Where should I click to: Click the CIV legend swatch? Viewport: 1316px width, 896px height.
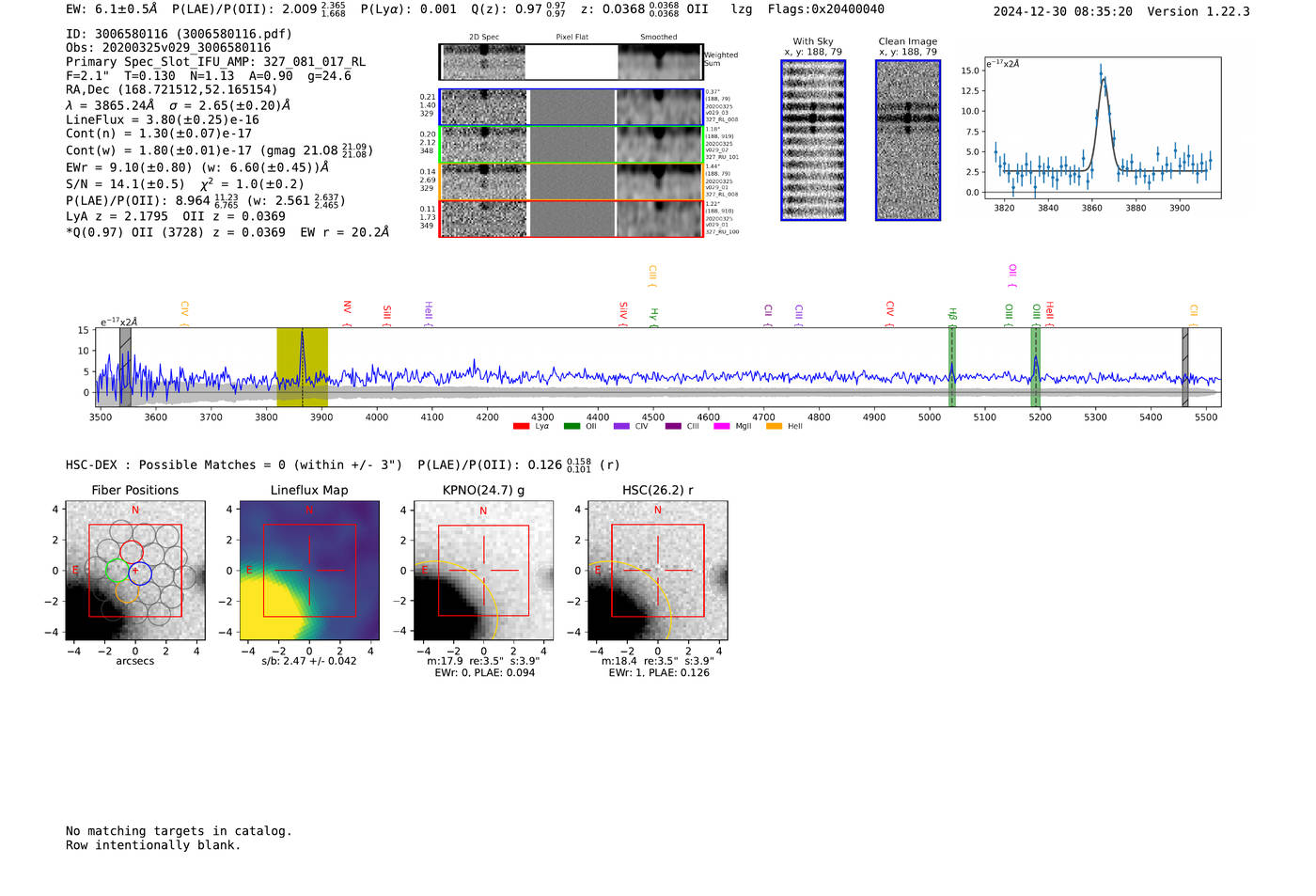pos(620,427)
